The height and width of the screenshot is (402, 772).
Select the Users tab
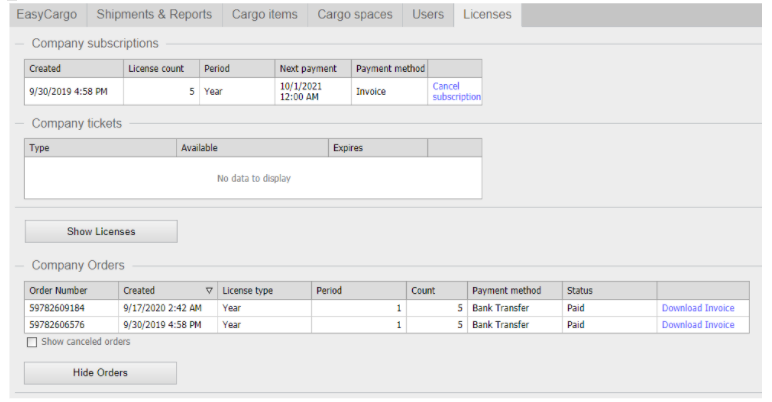428,14
